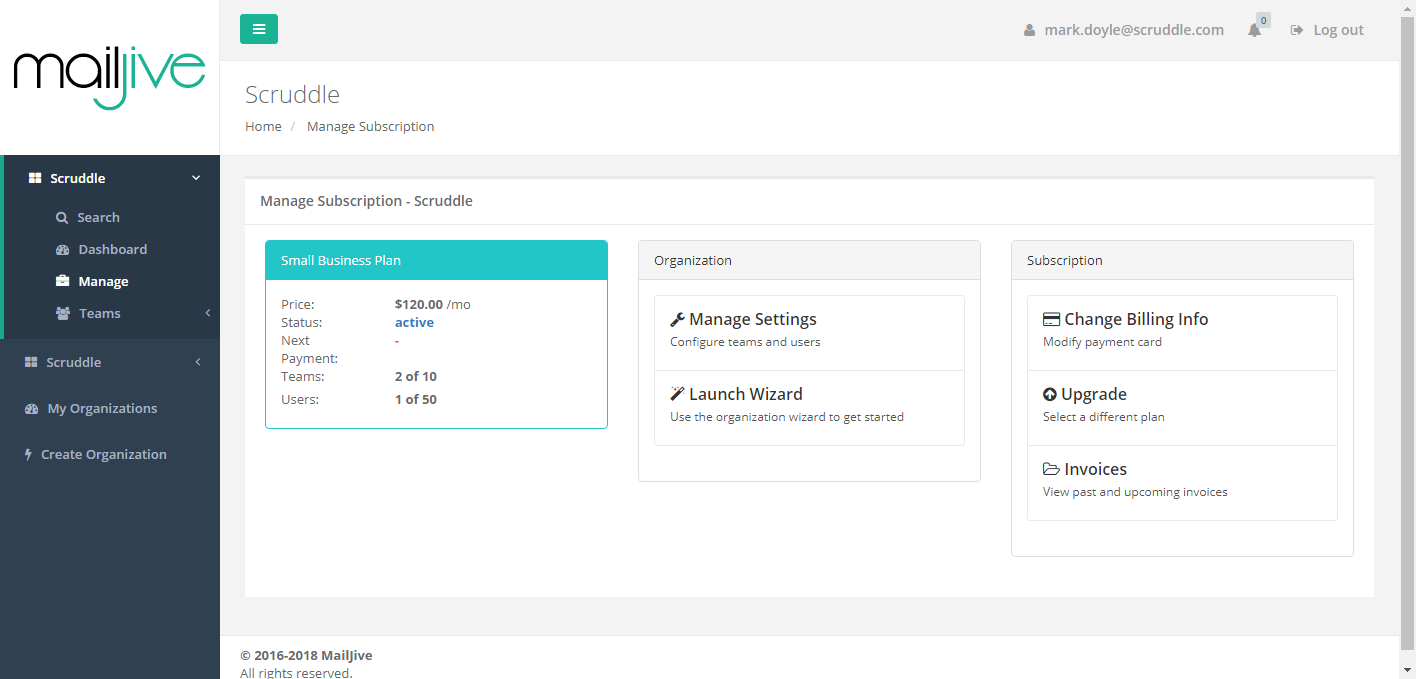
Task: Click the Create Organization lightning icon
Action: tap(28, 454)
